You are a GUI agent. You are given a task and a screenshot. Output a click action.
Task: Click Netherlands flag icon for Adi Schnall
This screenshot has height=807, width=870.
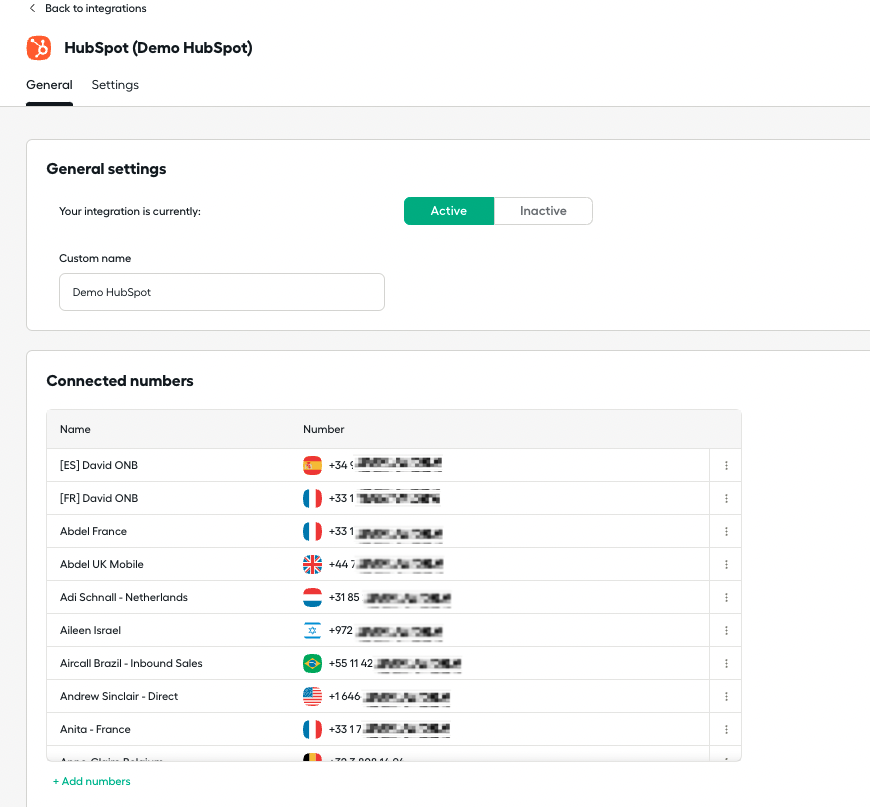312,597
